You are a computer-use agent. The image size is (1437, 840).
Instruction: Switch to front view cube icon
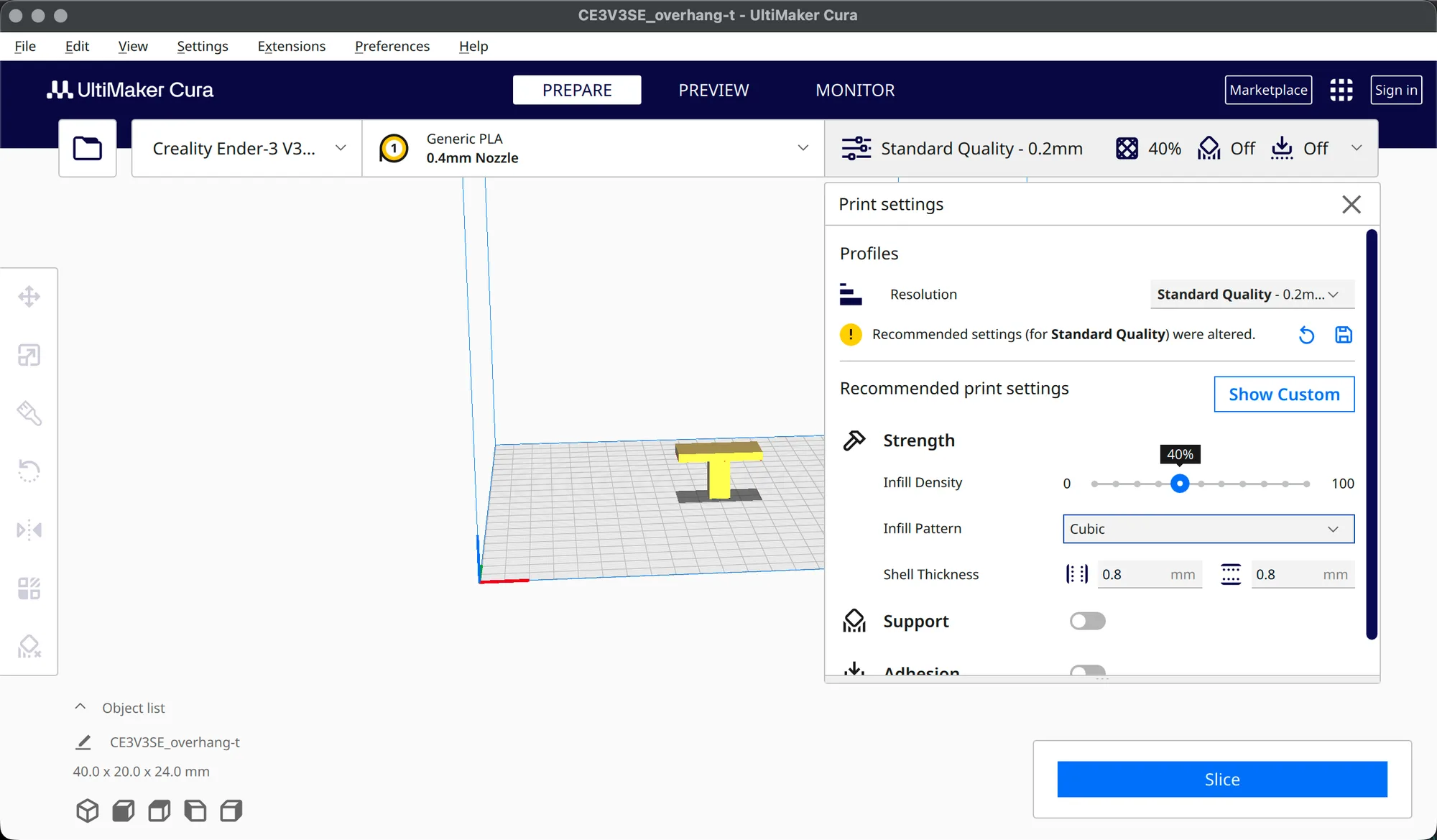point(124,811)
